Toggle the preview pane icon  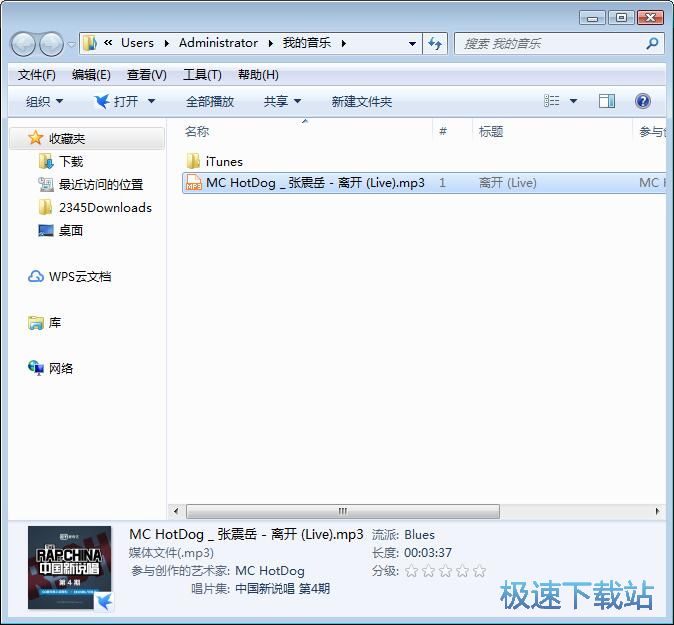607,101
